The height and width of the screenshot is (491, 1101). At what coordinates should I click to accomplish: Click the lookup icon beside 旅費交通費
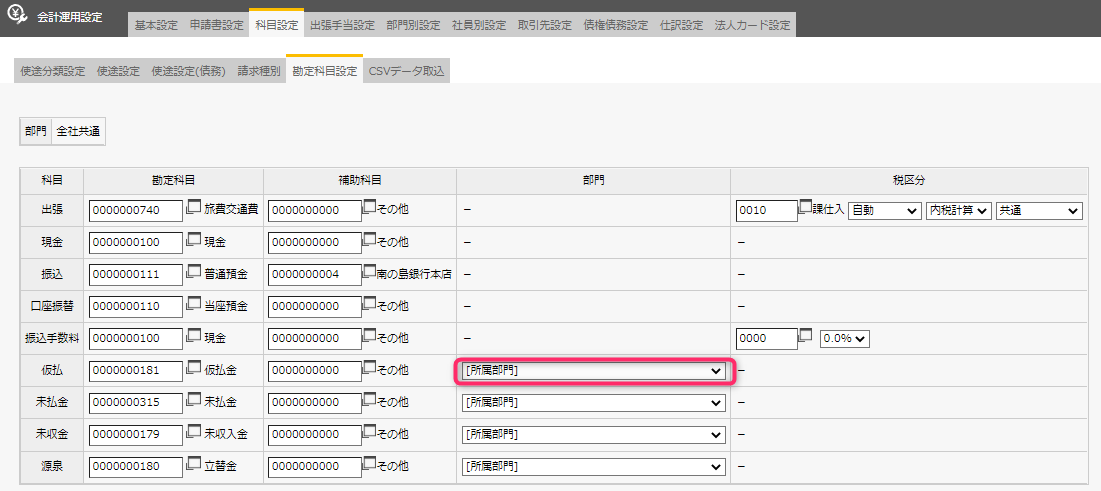point(194,208)
